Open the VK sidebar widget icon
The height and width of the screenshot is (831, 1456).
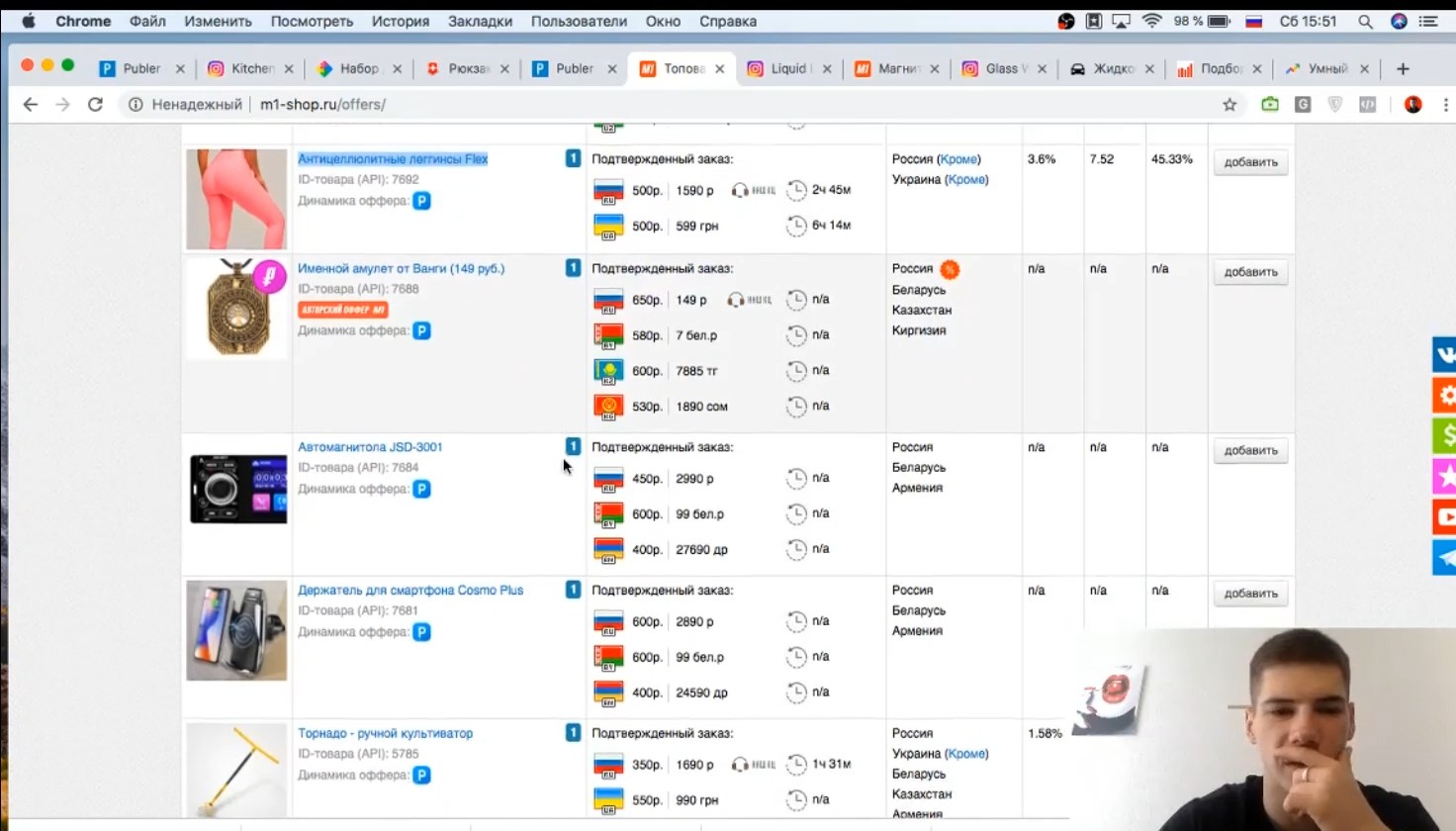[x=1445, y=354]
